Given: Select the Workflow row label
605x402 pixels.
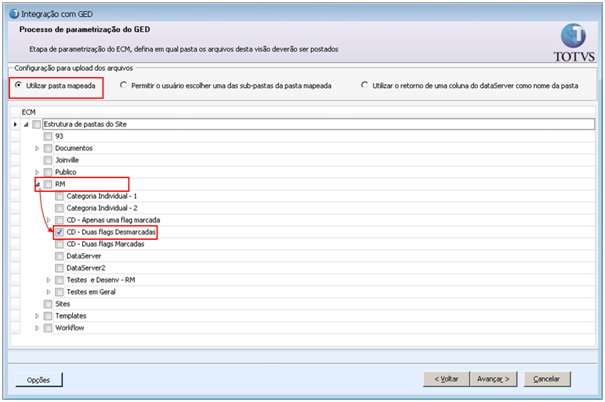Looking at the screenshot, I should (69, 328).
